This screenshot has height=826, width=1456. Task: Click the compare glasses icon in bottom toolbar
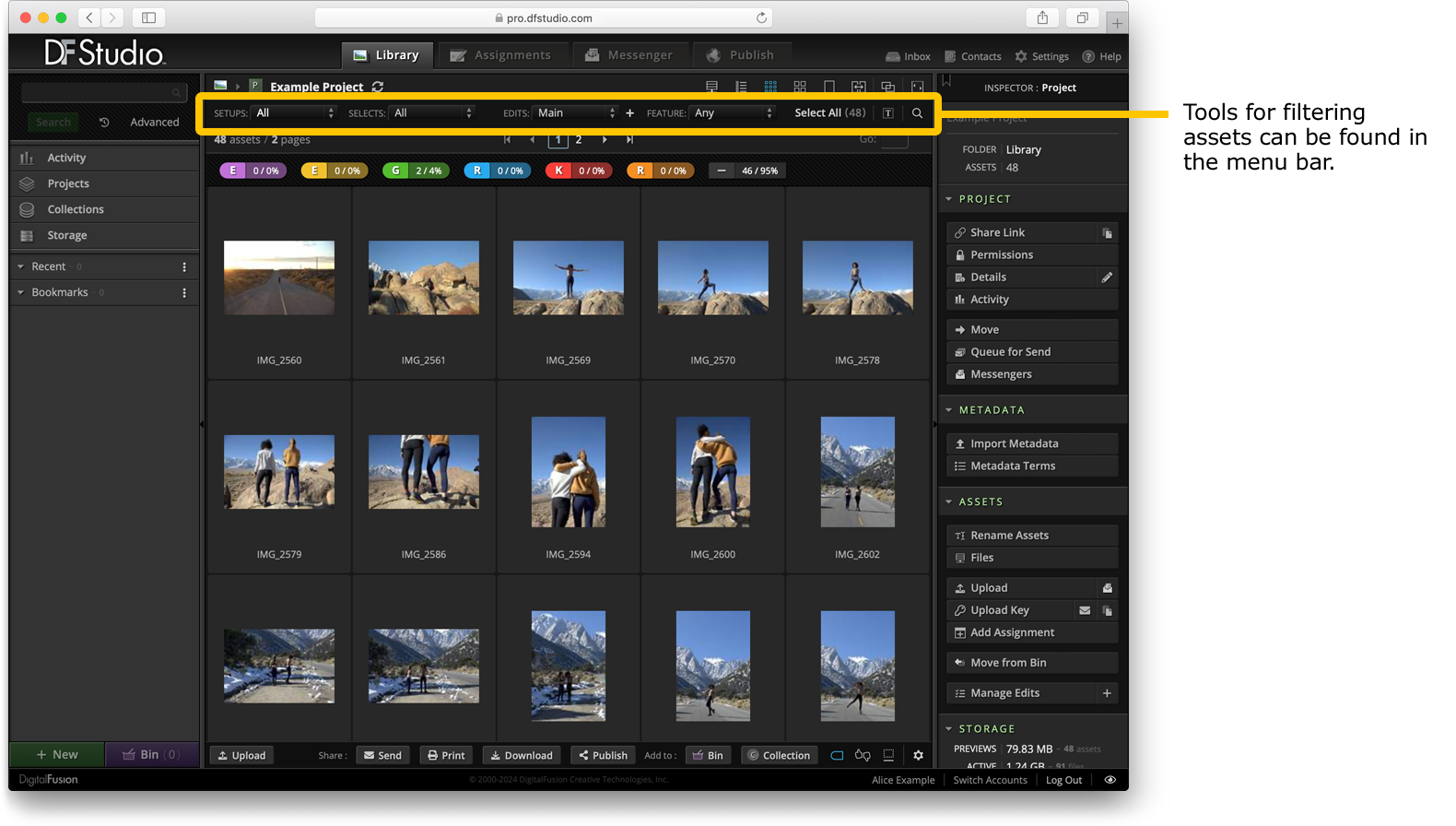pyautogui.click(x=863, y=755)
